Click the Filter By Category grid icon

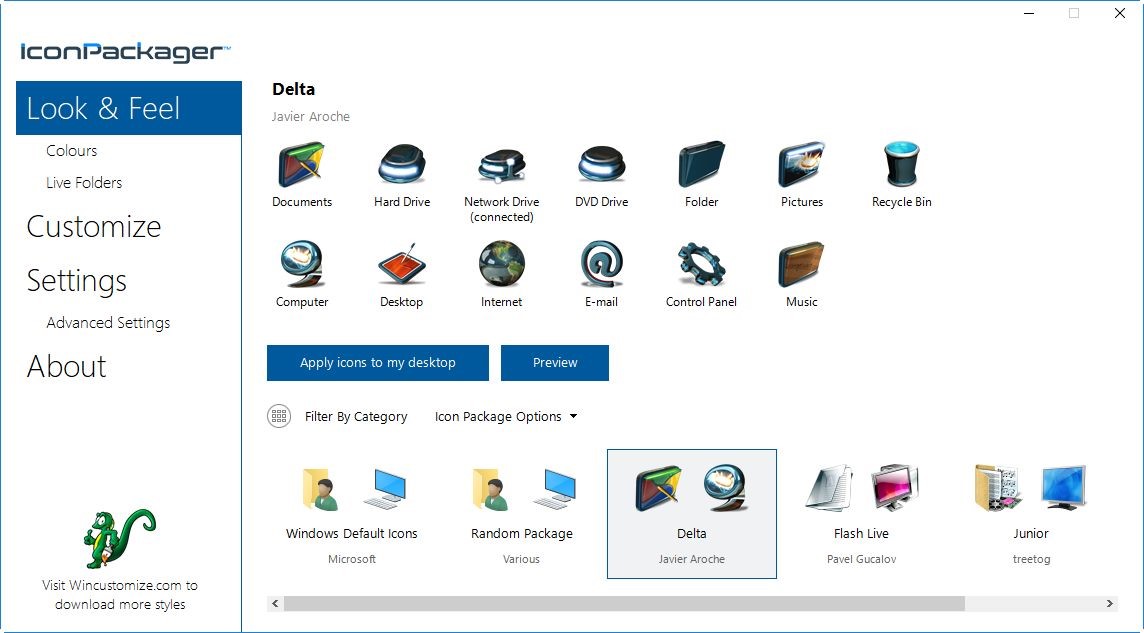tap(279, 416)
